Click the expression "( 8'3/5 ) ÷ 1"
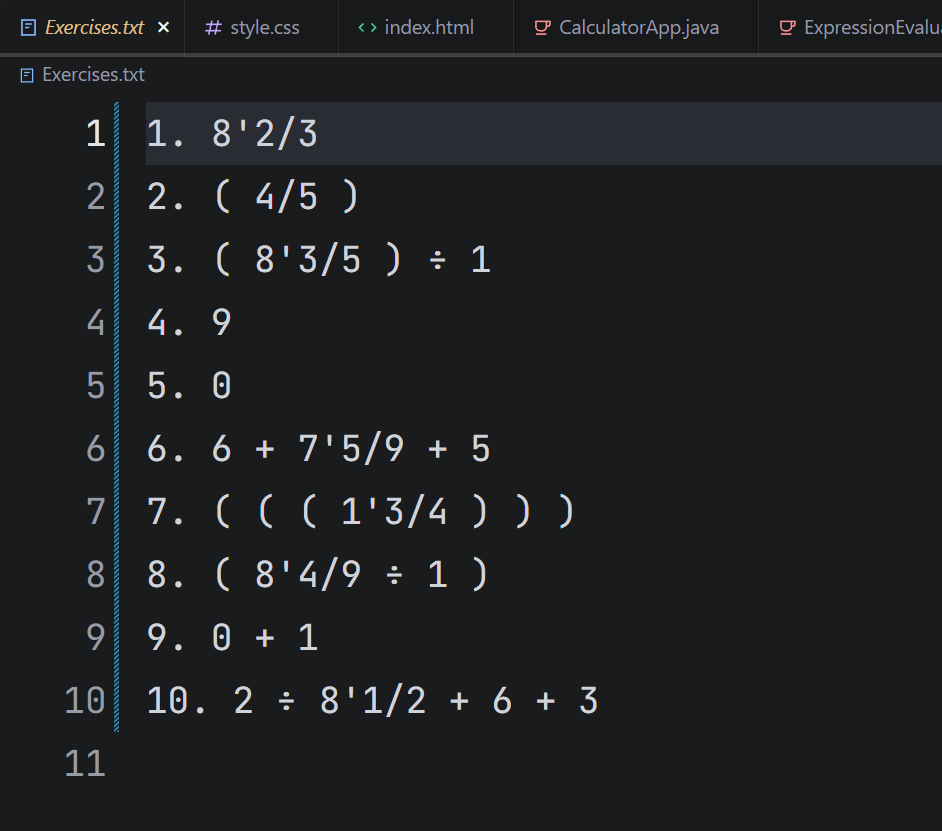 (352, 260)
